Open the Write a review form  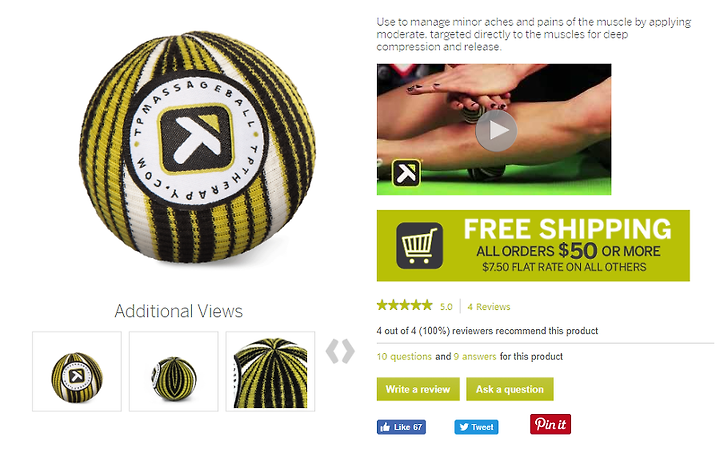(x=418, y=389)
